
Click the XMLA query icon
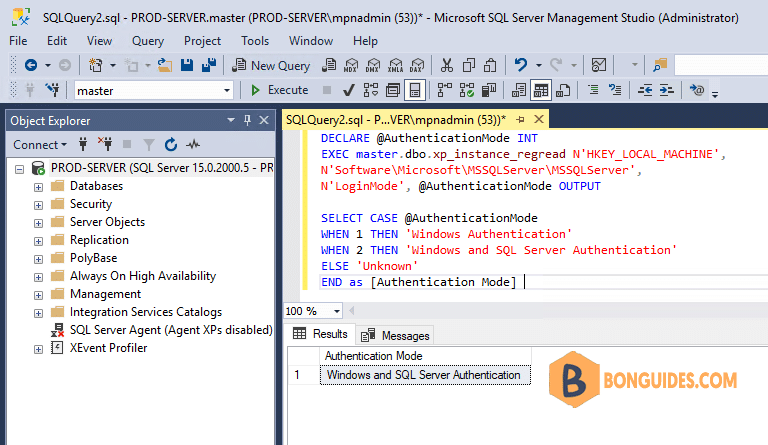pos(395,65)
